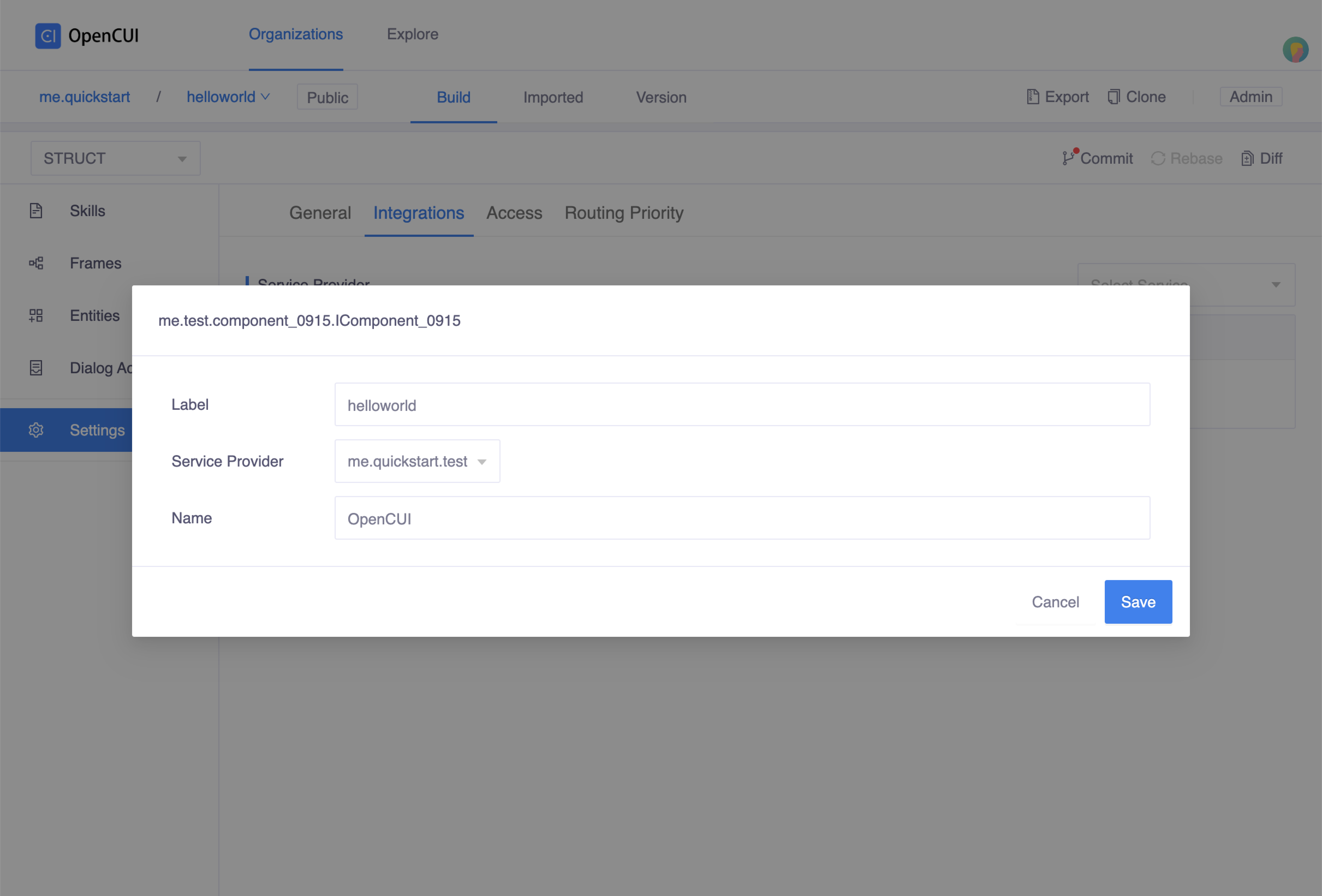Click the OpenCUI logo icon
This screenshot has width=1322, height=896.
pos(48,35)
